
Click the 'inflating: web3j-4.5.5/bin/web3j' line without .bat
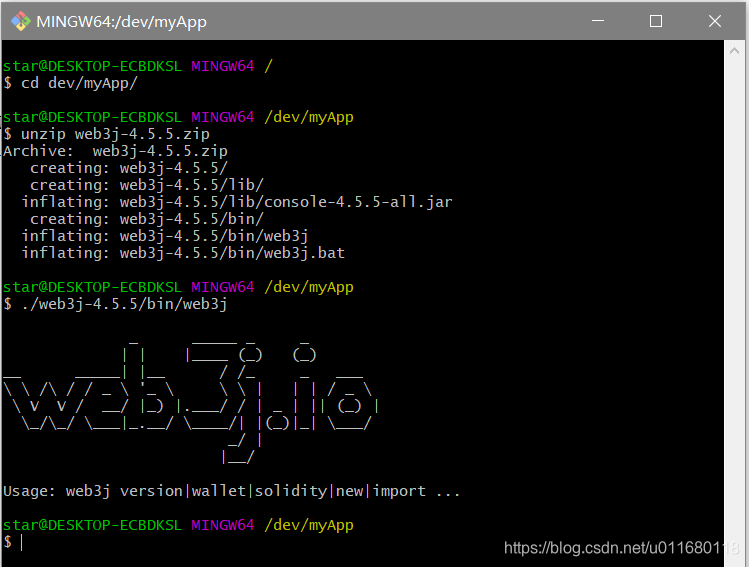(x=165, y=236)
